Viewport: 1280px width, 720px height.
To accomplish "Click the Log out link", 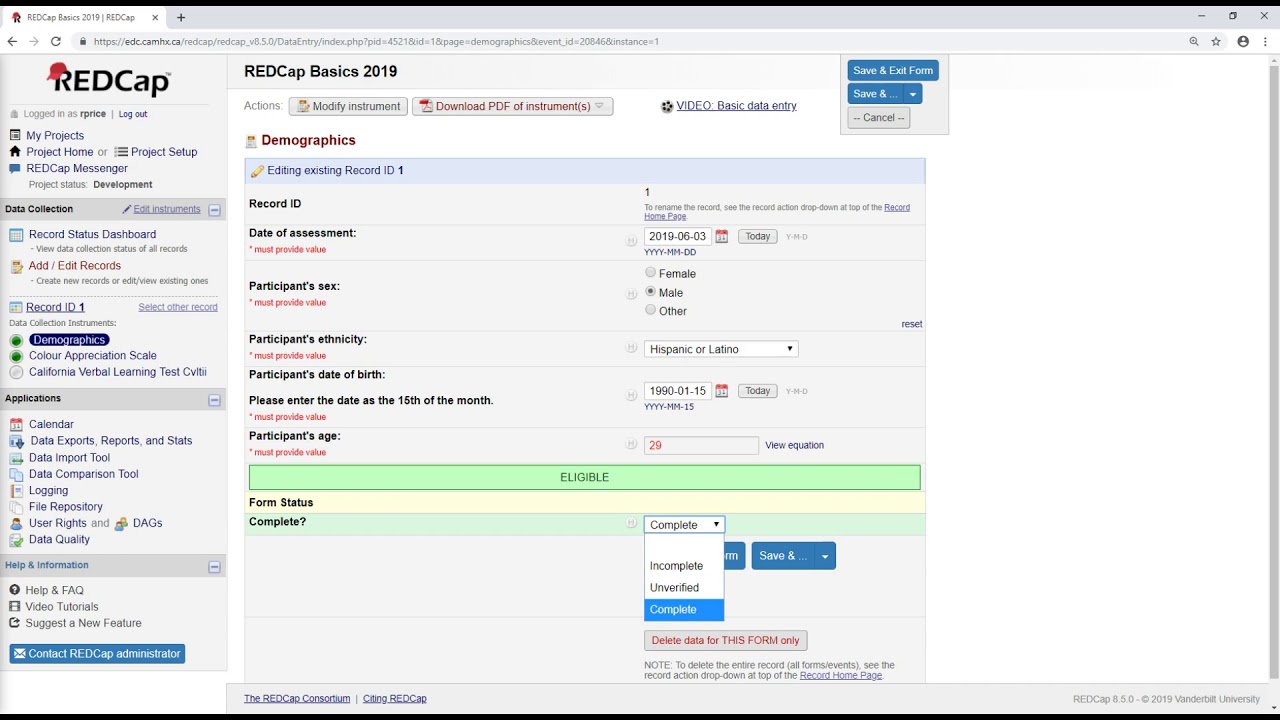I will point(133,114).
